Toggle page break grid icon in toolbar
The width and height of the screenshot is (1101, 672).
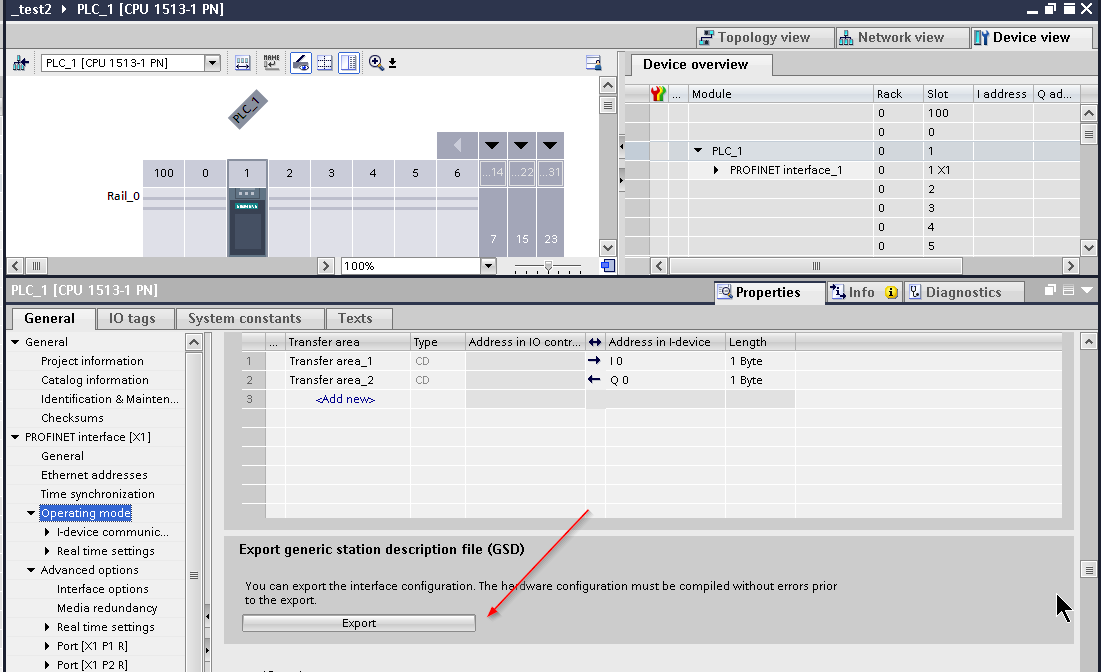(x=325, y=63)
